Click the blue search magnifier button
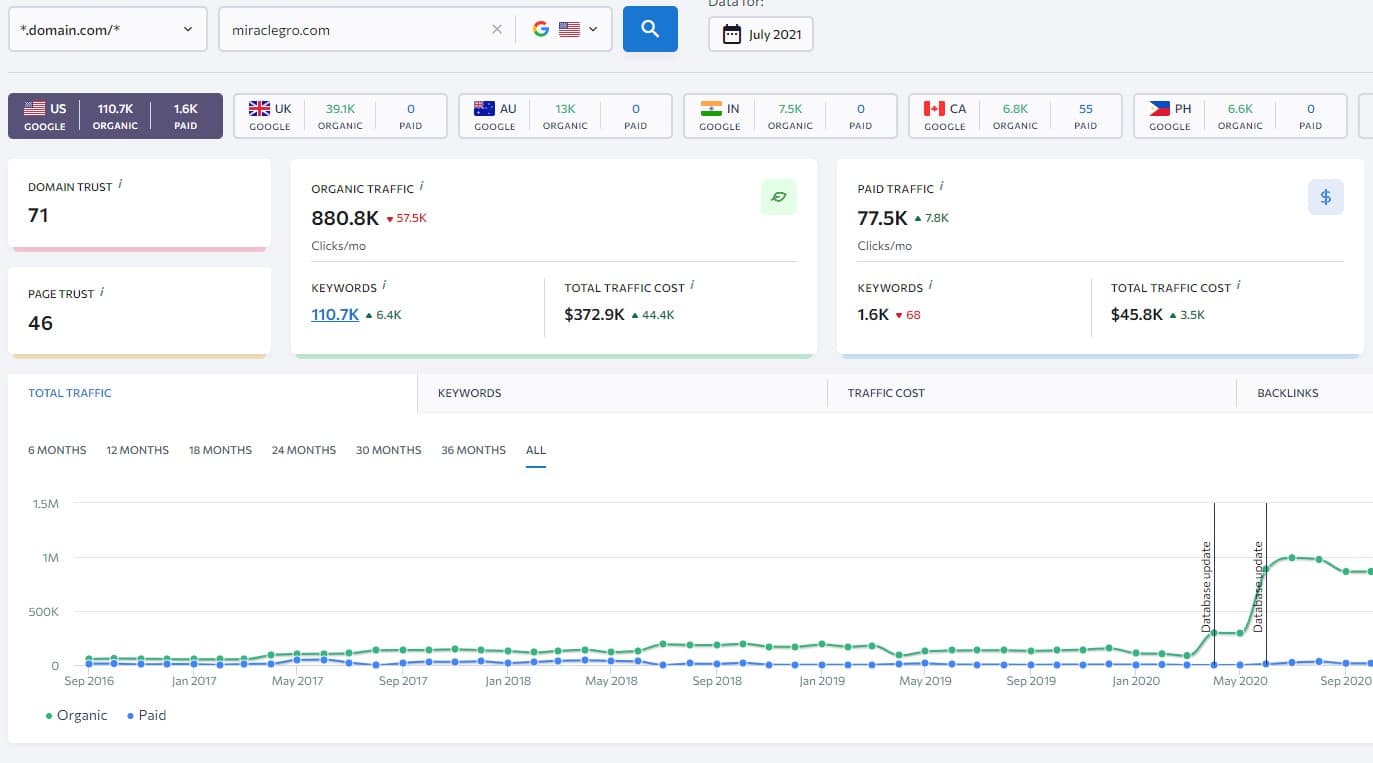The width and height of the screenshot is (1373, 763). pos(650,29)
